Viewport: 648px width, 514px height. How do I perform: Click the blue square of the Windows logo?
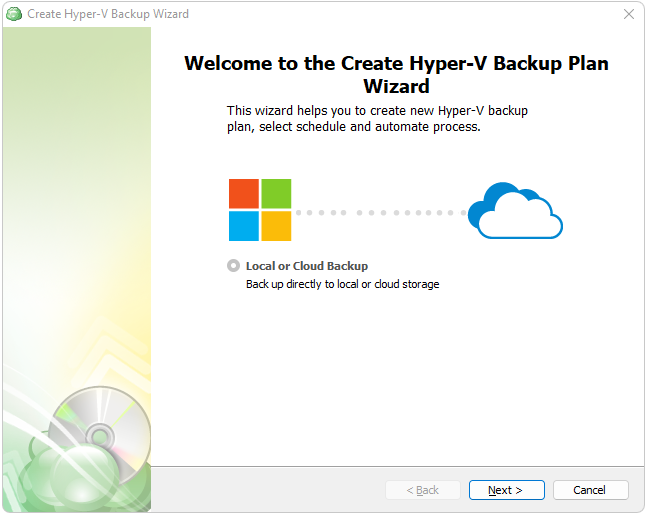(244, 226)
